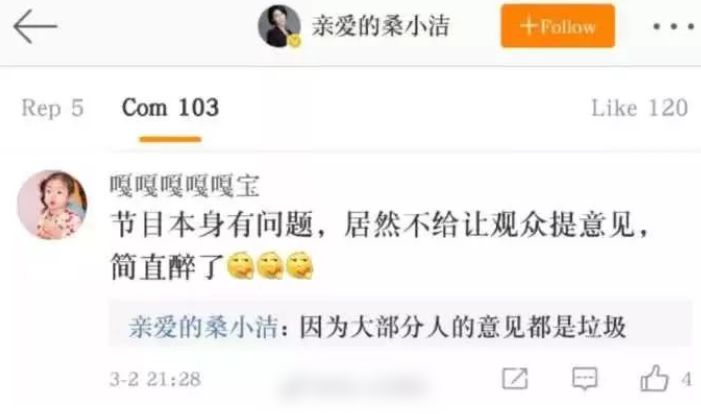Tap 亲爱的桑小洁 name in the reply box
Image resolution: width=701 pixels, height=414 pixels.
click(203, 327)
